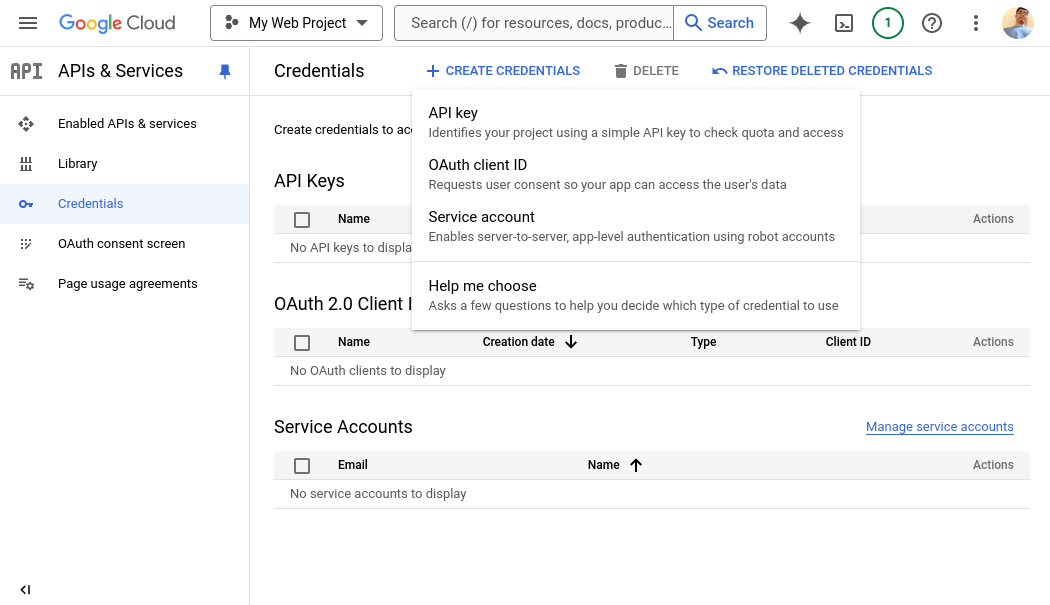This screenshot has width=1050, height=605.
Task: Click the OAuth consent screen dots icon
Action: pos(26,244)
